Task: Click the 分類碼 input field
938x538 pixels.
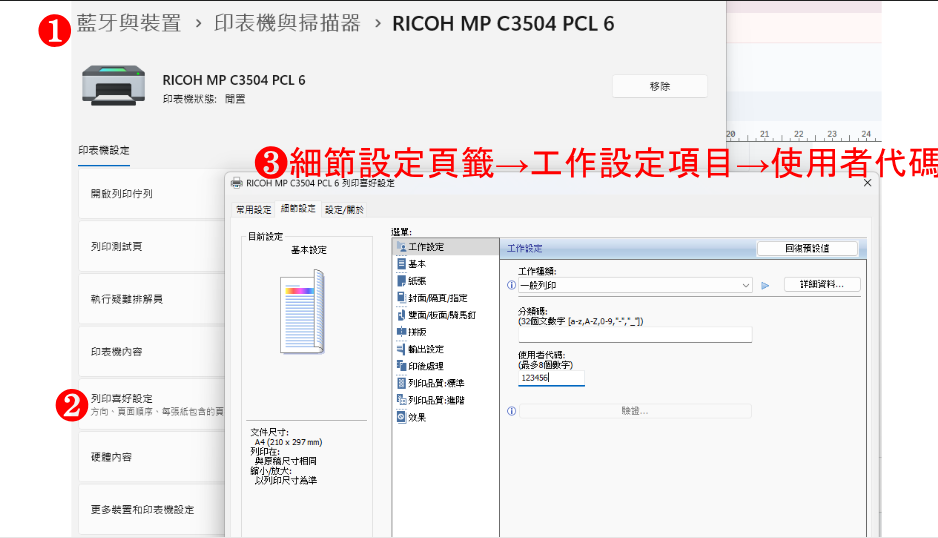Action: point(635,335)
